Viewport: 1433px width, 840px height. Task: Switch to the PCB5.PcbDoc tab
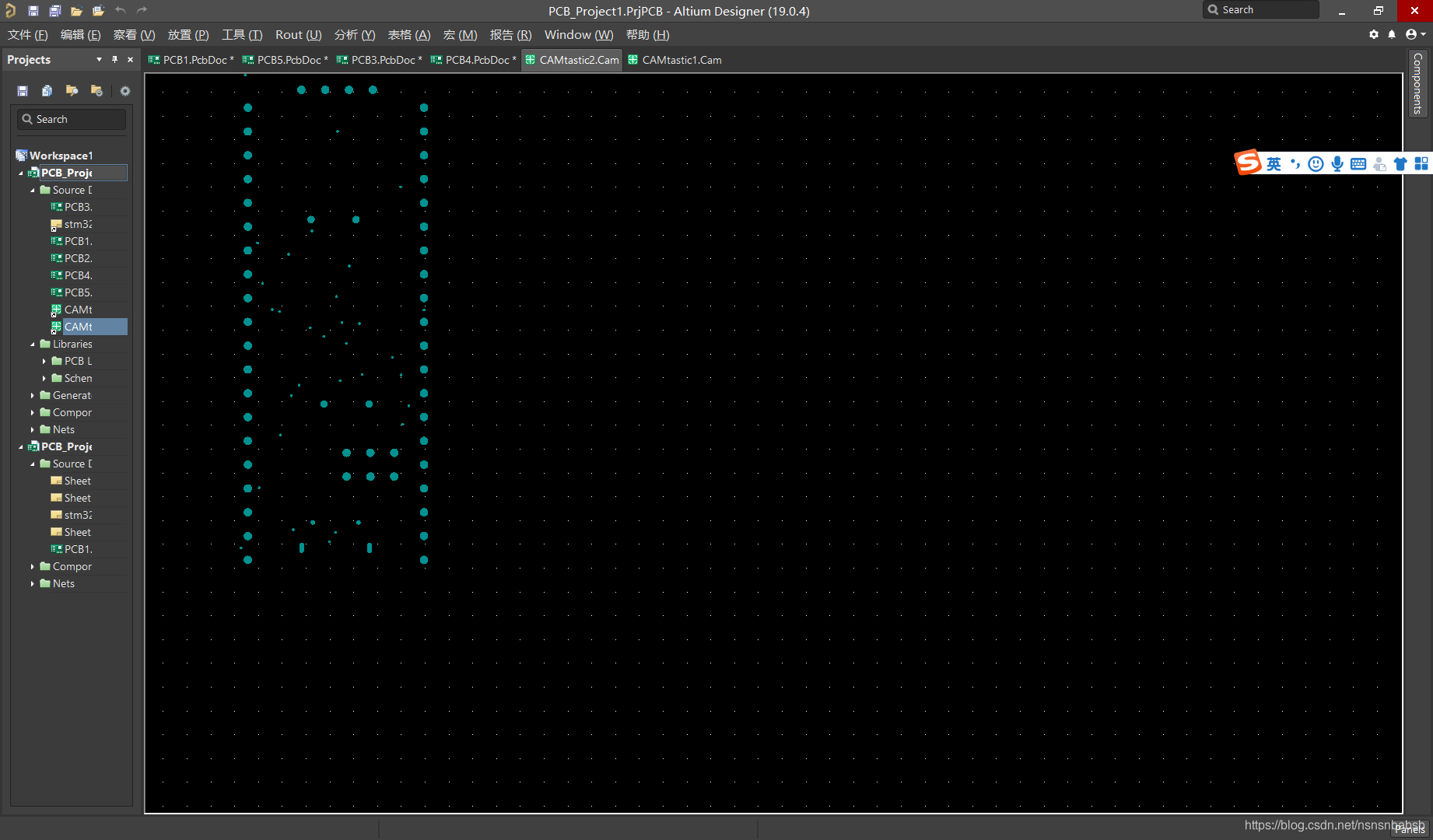[286, 60]
